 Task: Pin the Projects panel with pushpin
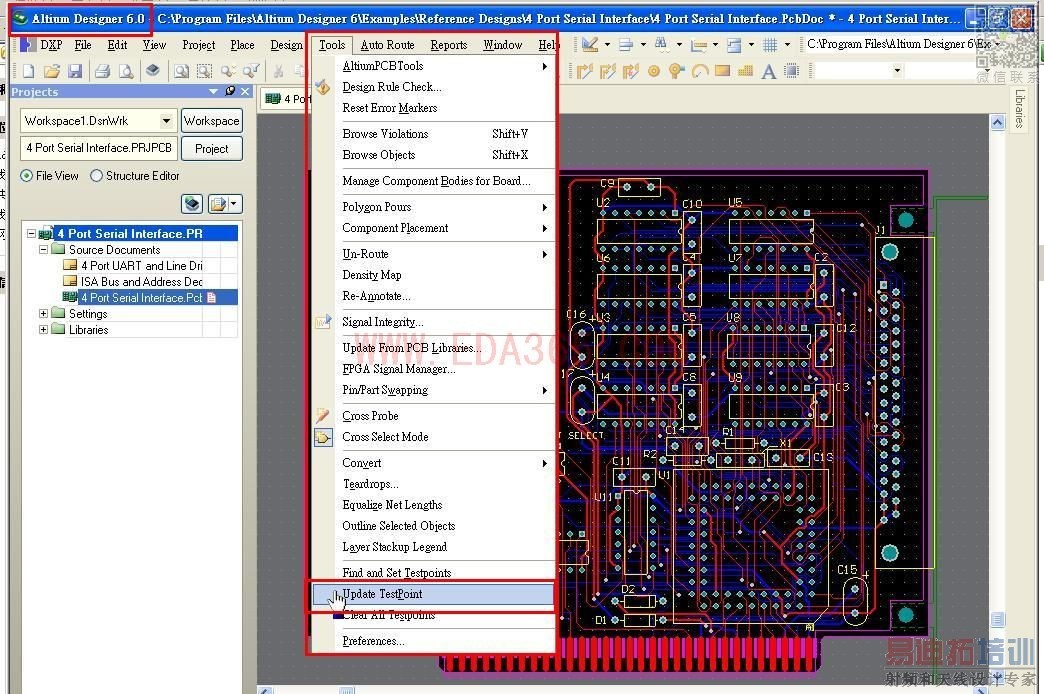[x=230, y=92]
